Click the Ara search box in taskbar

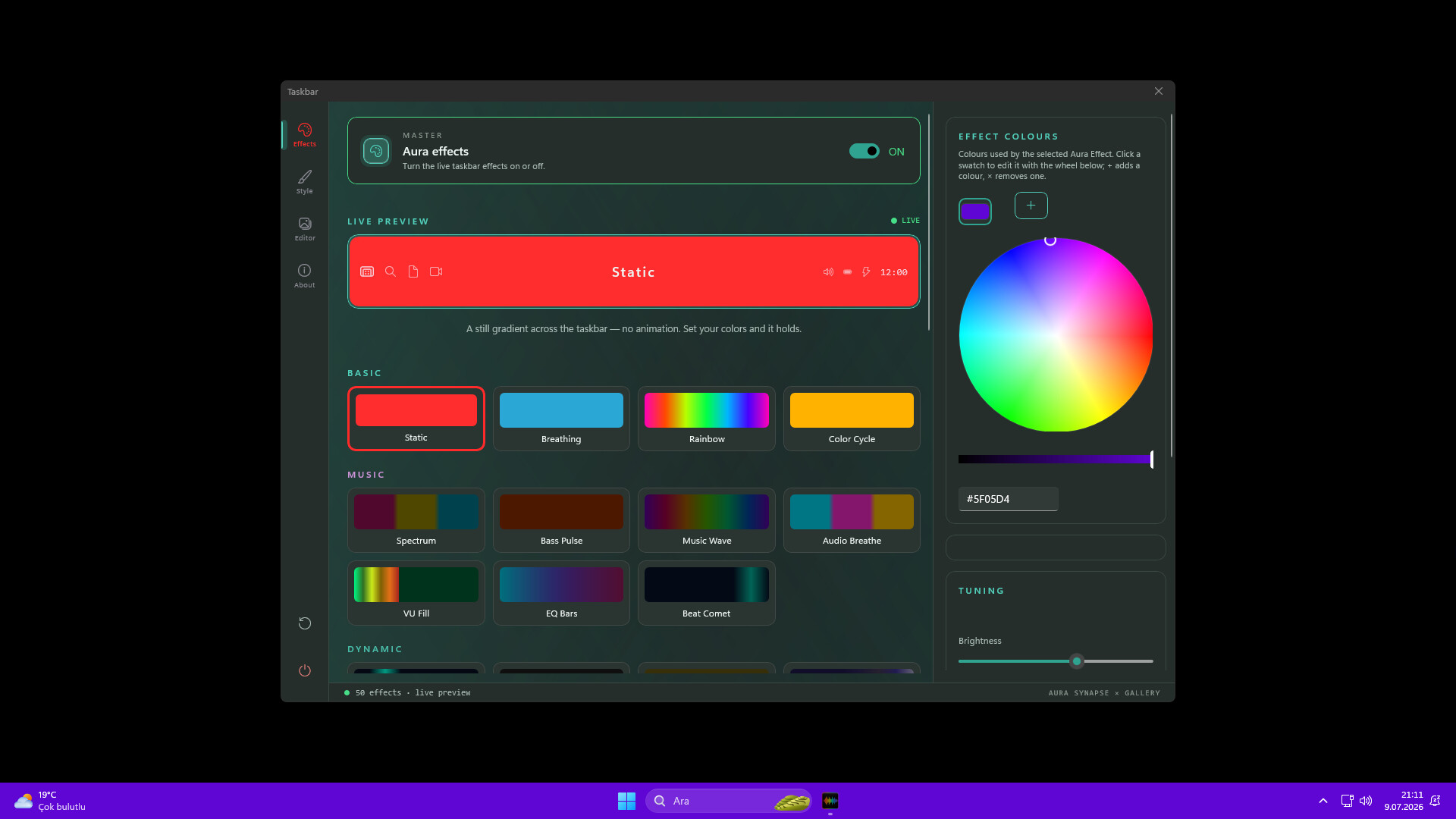(x=728, y=801)
